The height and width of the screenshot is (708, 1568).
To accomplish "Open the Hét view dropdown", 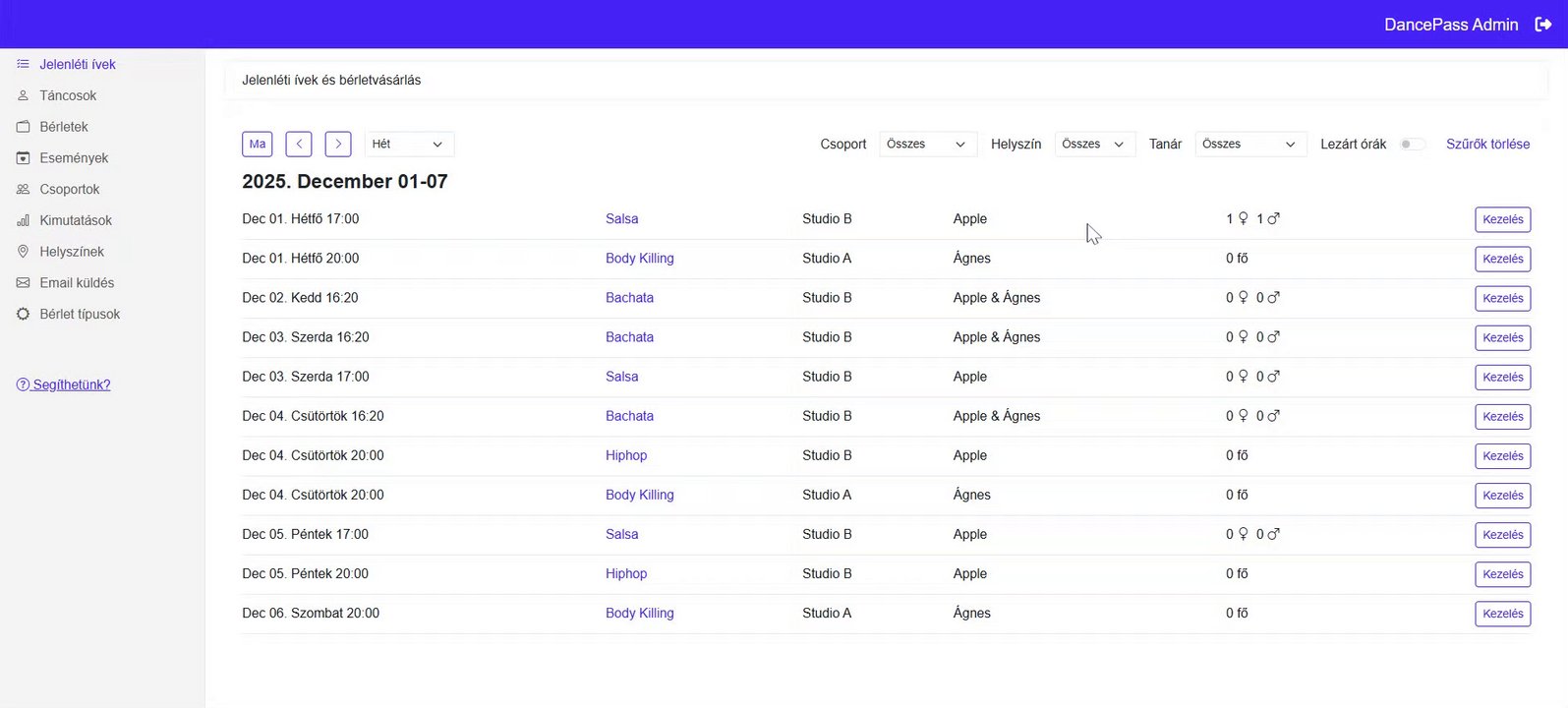I will tap(409, 145).
